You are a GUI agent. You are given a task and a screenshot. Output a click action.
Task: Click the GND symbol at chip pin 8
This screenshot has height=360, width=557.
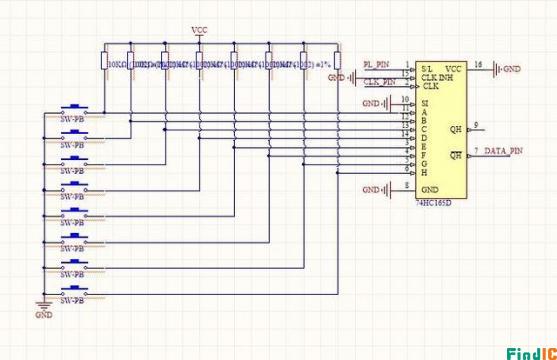pos(377,190)
